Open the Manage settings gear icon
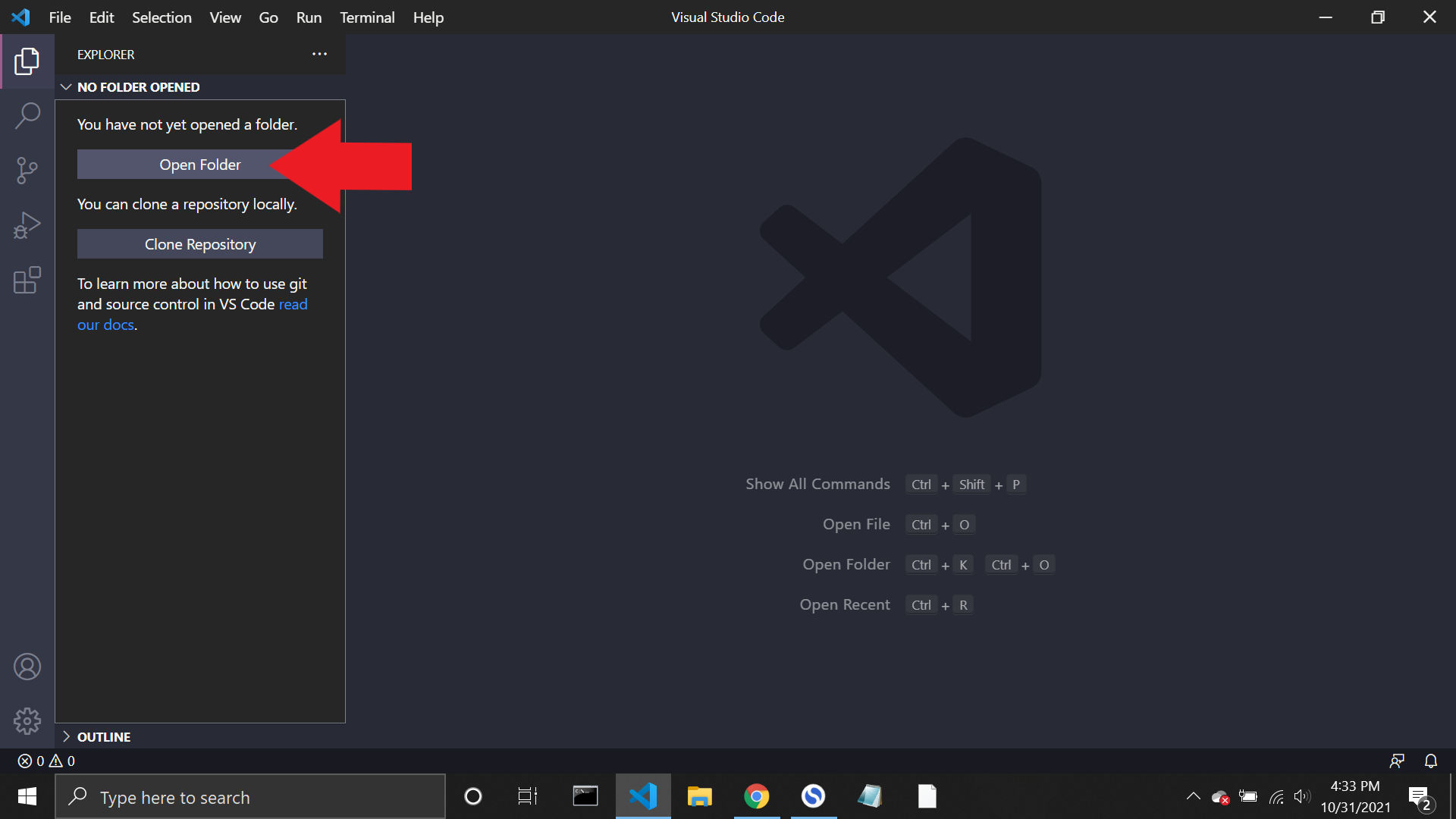 pos(27,721)
